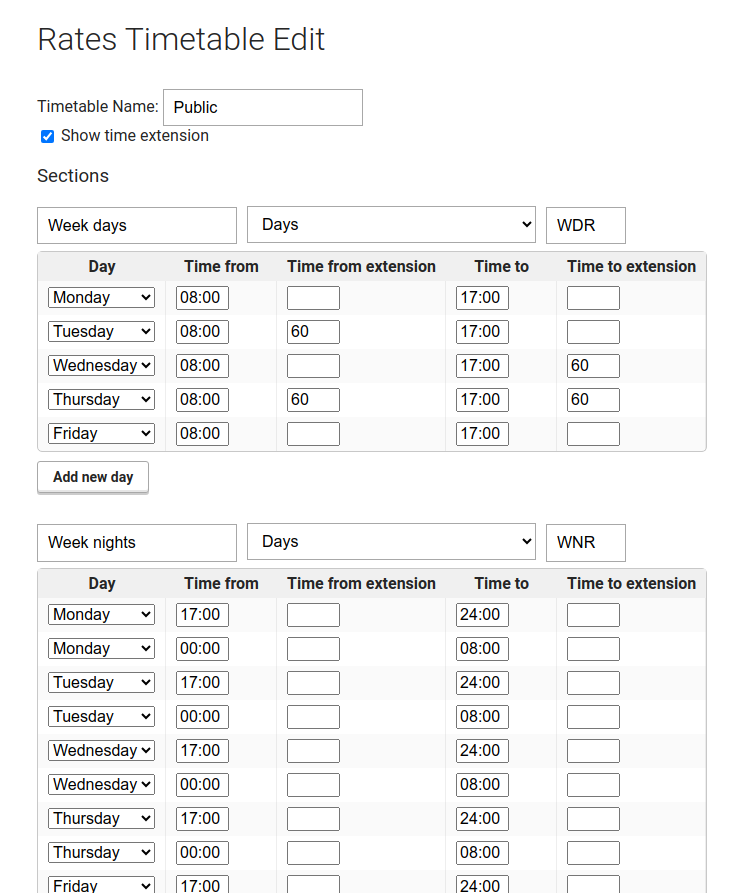This screenshot has width=752, height=893.
Task: Uncheck the Show time extension checkbox
Action: pyautogui.click(x=47, y=136)
